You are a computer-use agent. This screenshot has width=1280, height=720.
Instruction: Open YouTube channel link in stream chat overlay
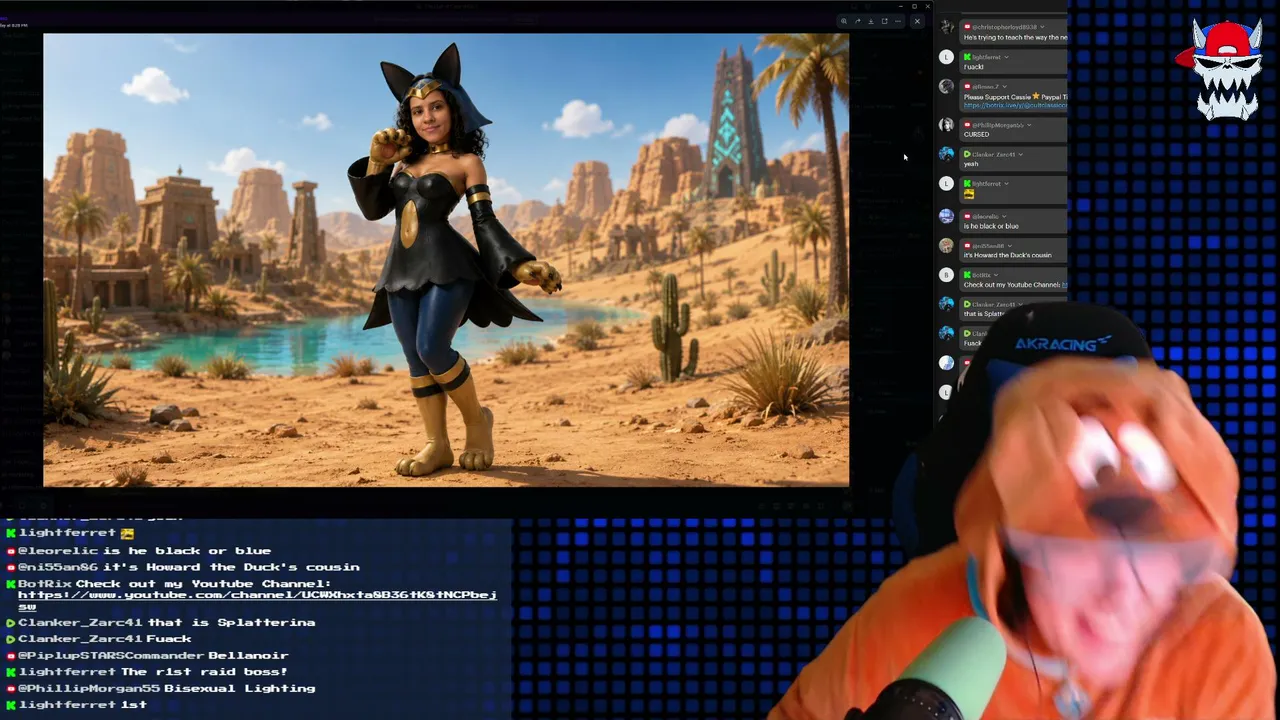(257, 600)
